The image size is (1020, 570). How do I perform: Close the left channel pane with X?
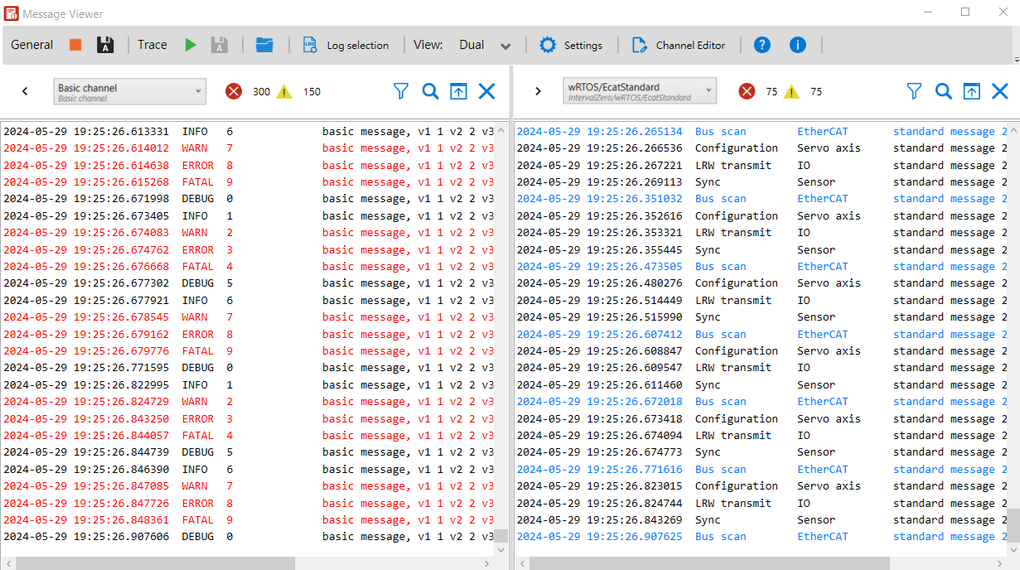pyautogui.click(x=487, y=92)
